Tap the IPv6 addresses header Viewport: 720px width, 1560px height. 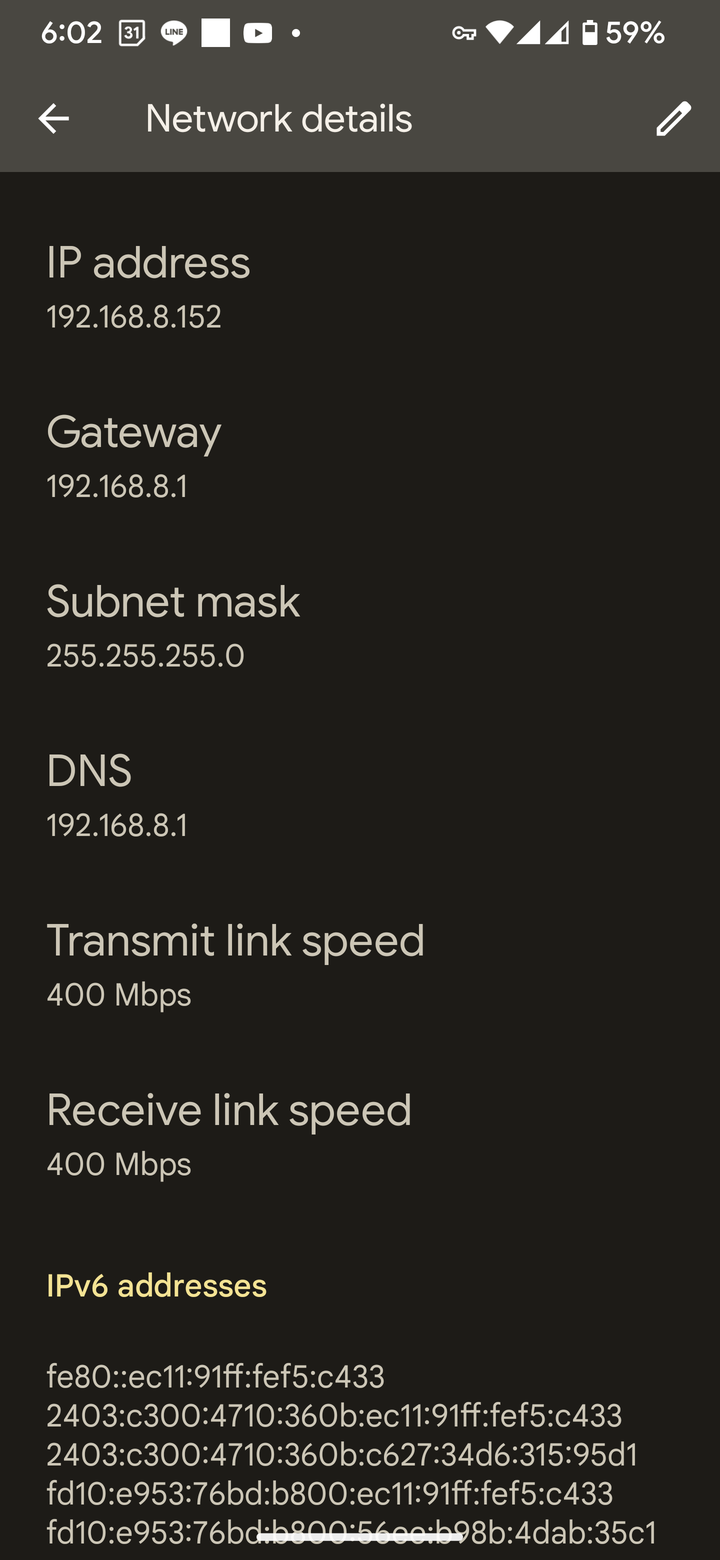(x=157, y=1286)
